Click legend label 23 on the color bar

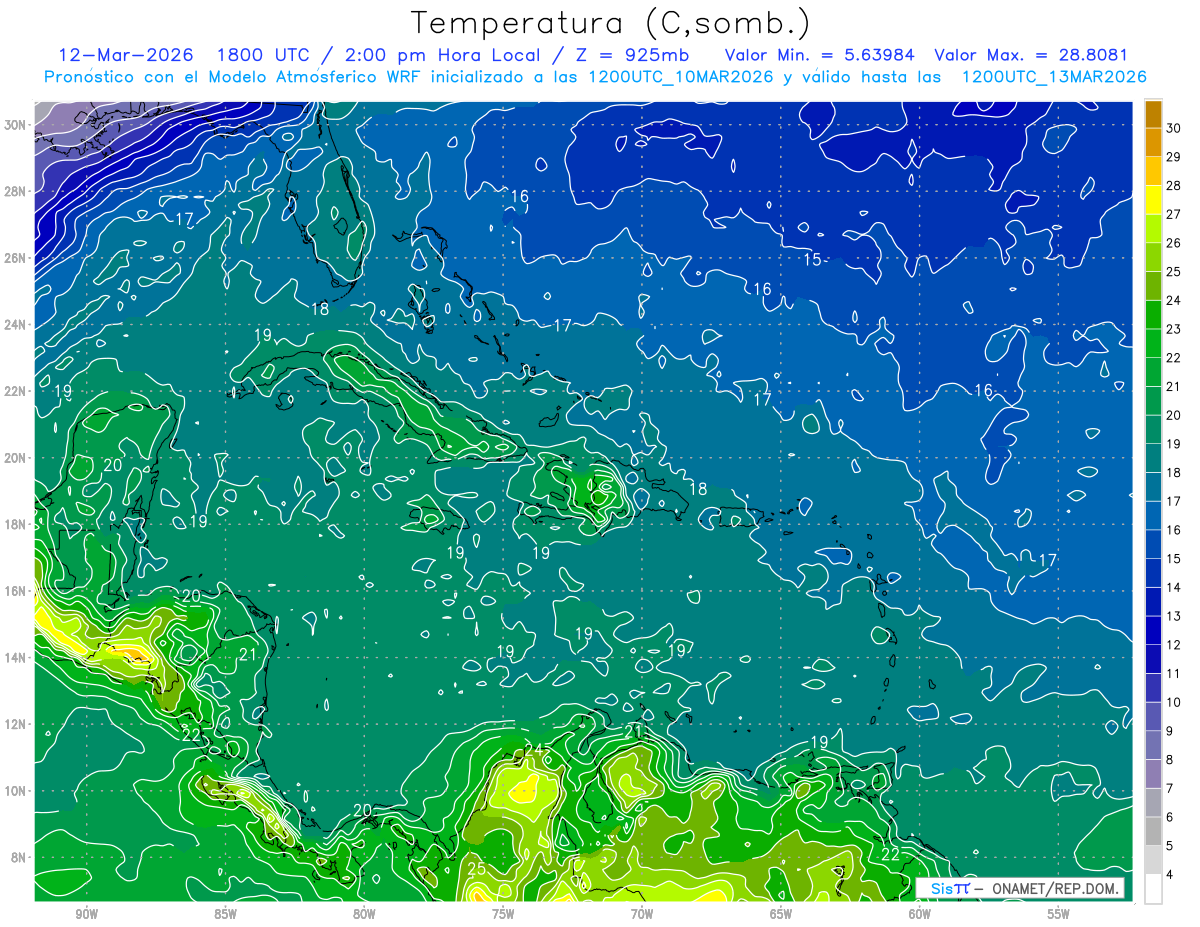point(1173,328)
